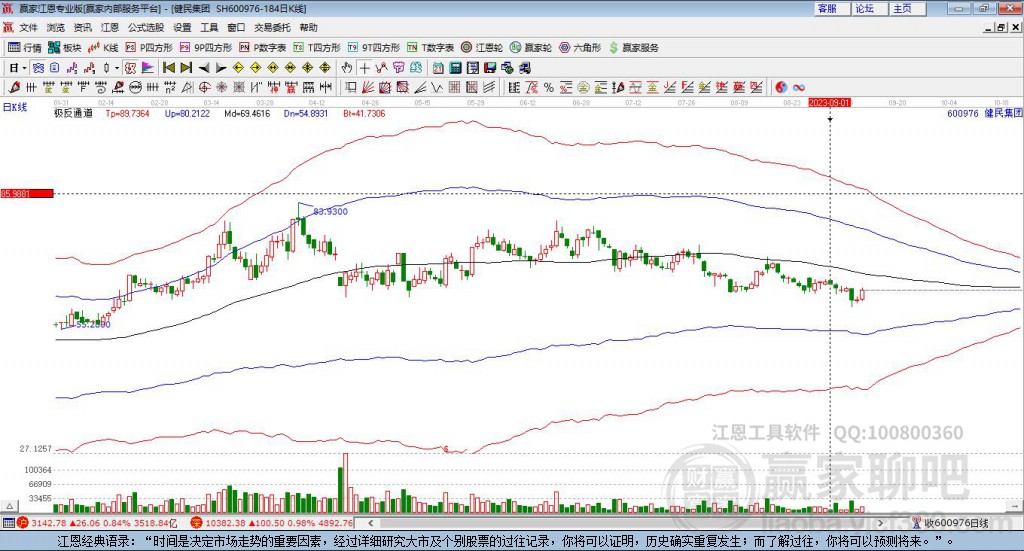Image resolution: width=1024 pixels, height=551 pixels.
Task: Click the red-blue yin-yang icon
Action: point(780,87)
